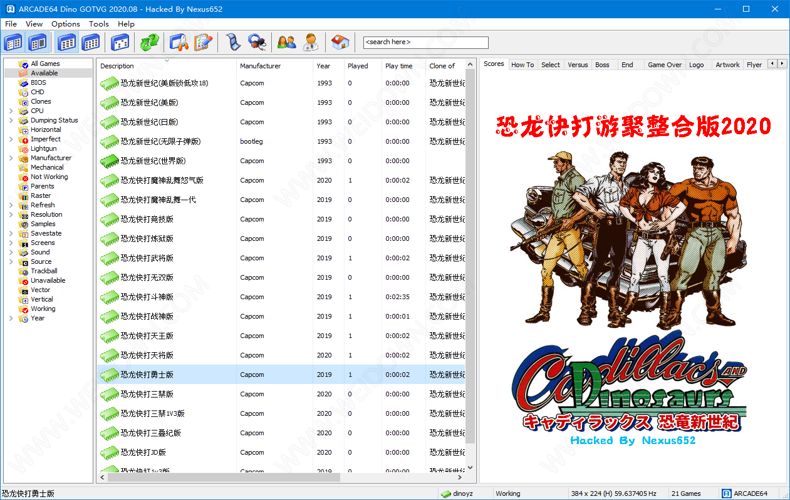Viewport: 790px width, 500px height.
Task: Click the film strip video icon
Action: 232,43
